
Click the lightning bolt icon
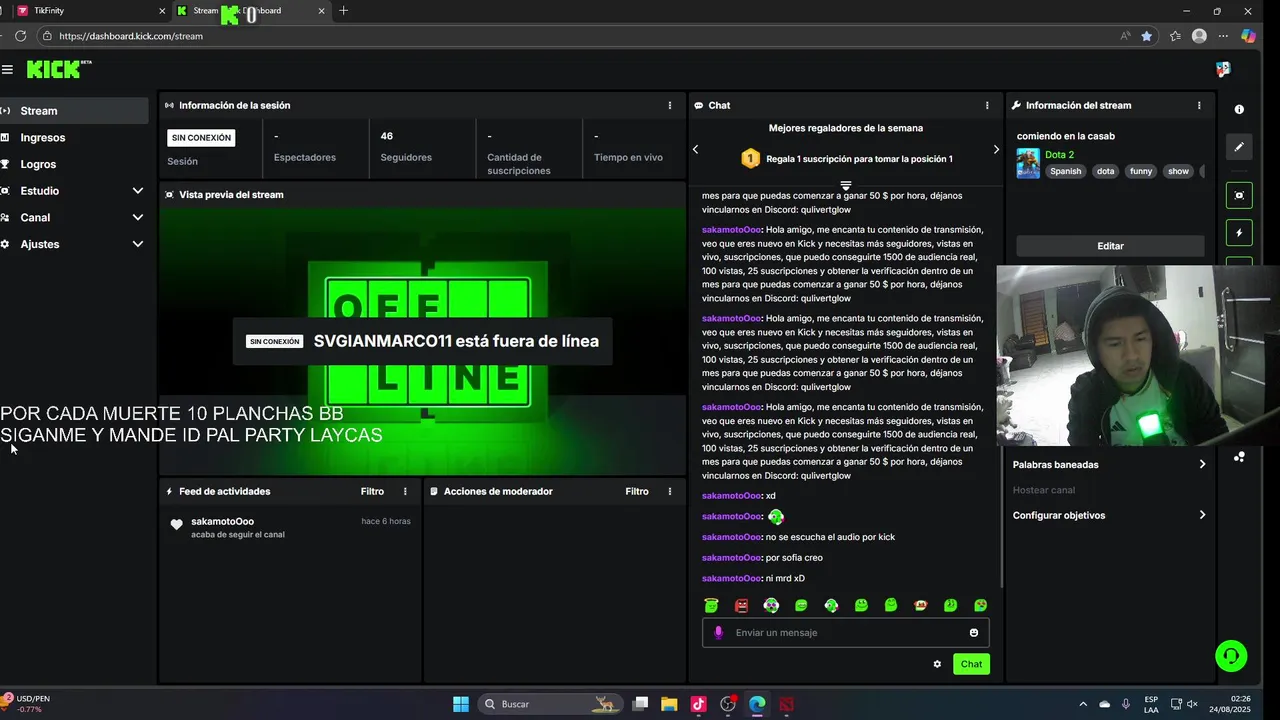pos(1239,233)
